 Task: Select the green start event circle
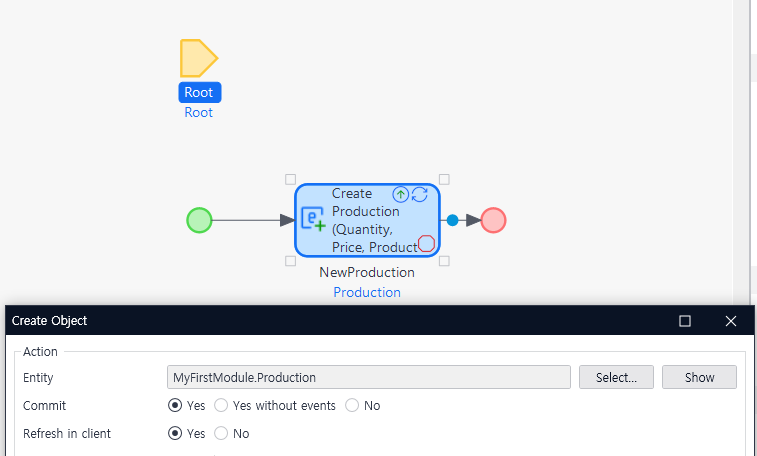(x=199, y=221)
